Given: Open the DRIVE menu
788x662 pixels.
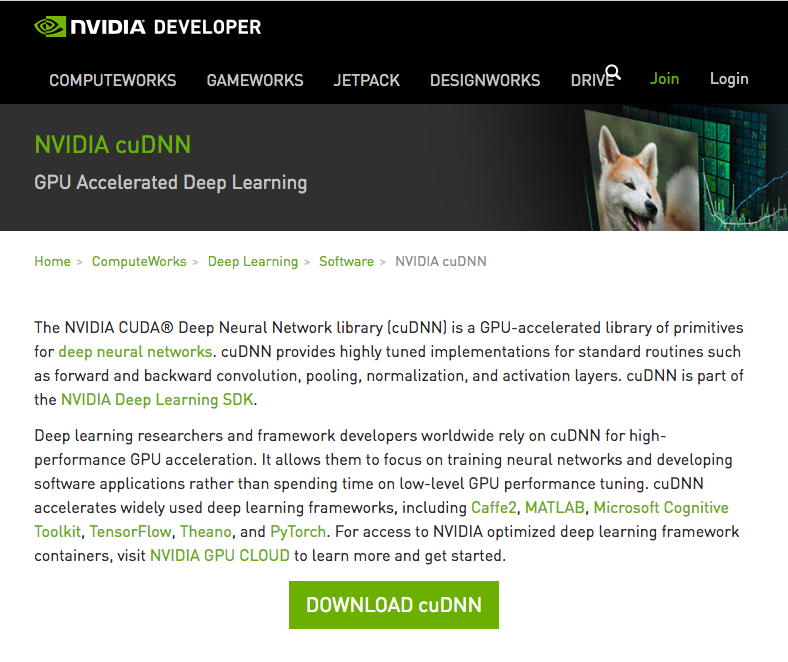Looking at the screenshot, I should 592,80.
